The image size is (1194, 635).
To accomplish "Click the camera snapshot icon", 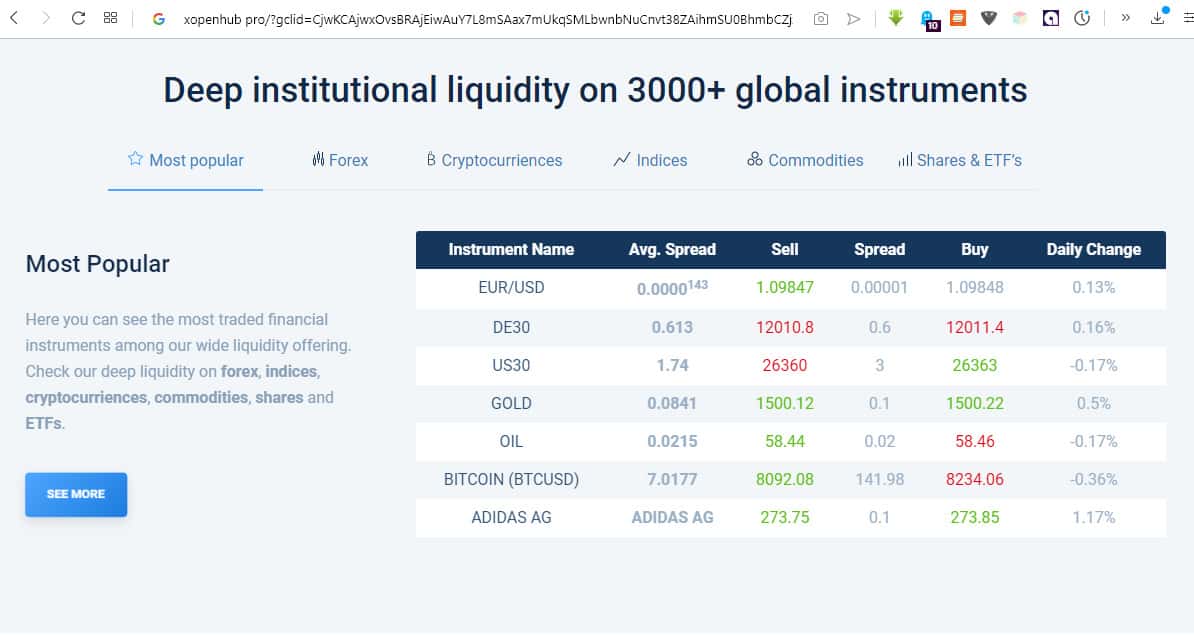I will [x=821, y=19].
